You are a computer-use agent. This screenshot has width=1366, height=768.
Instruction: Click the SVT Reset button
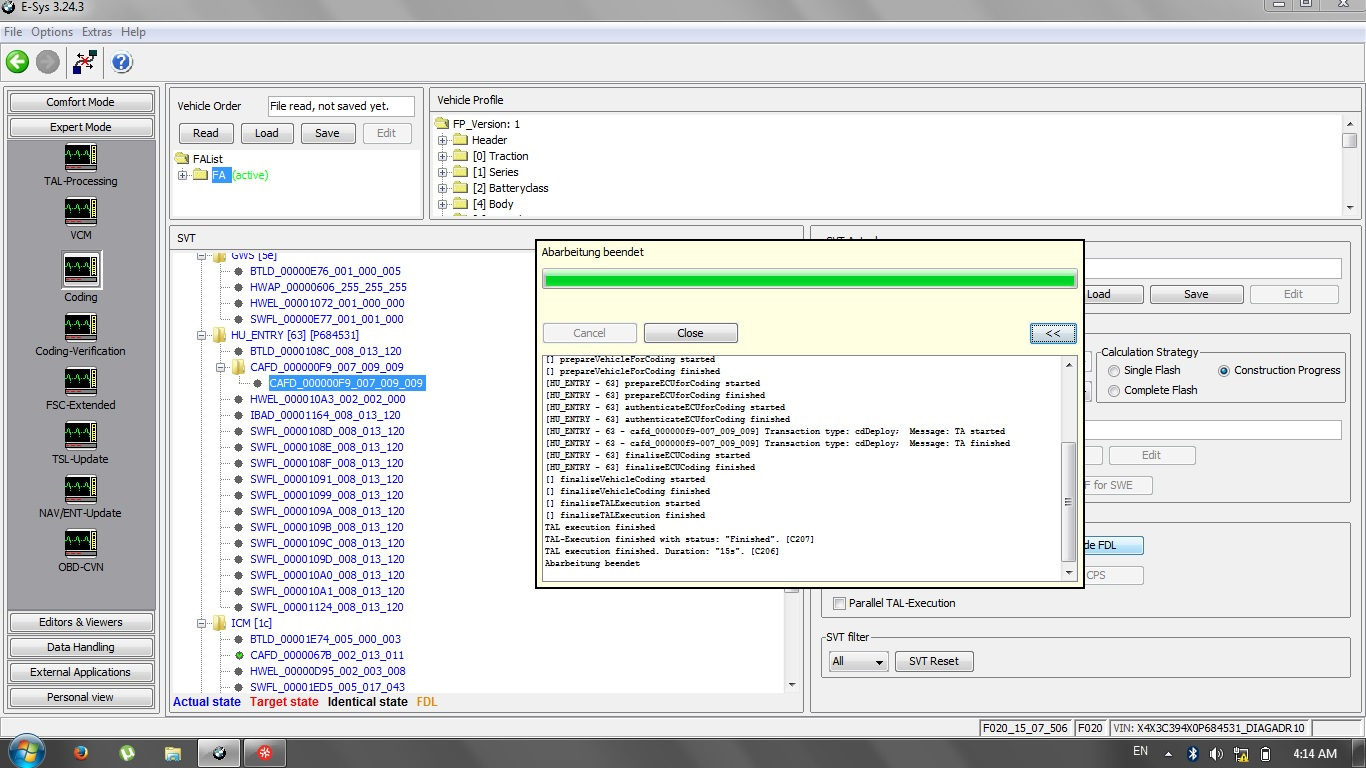tap(934, 661)
